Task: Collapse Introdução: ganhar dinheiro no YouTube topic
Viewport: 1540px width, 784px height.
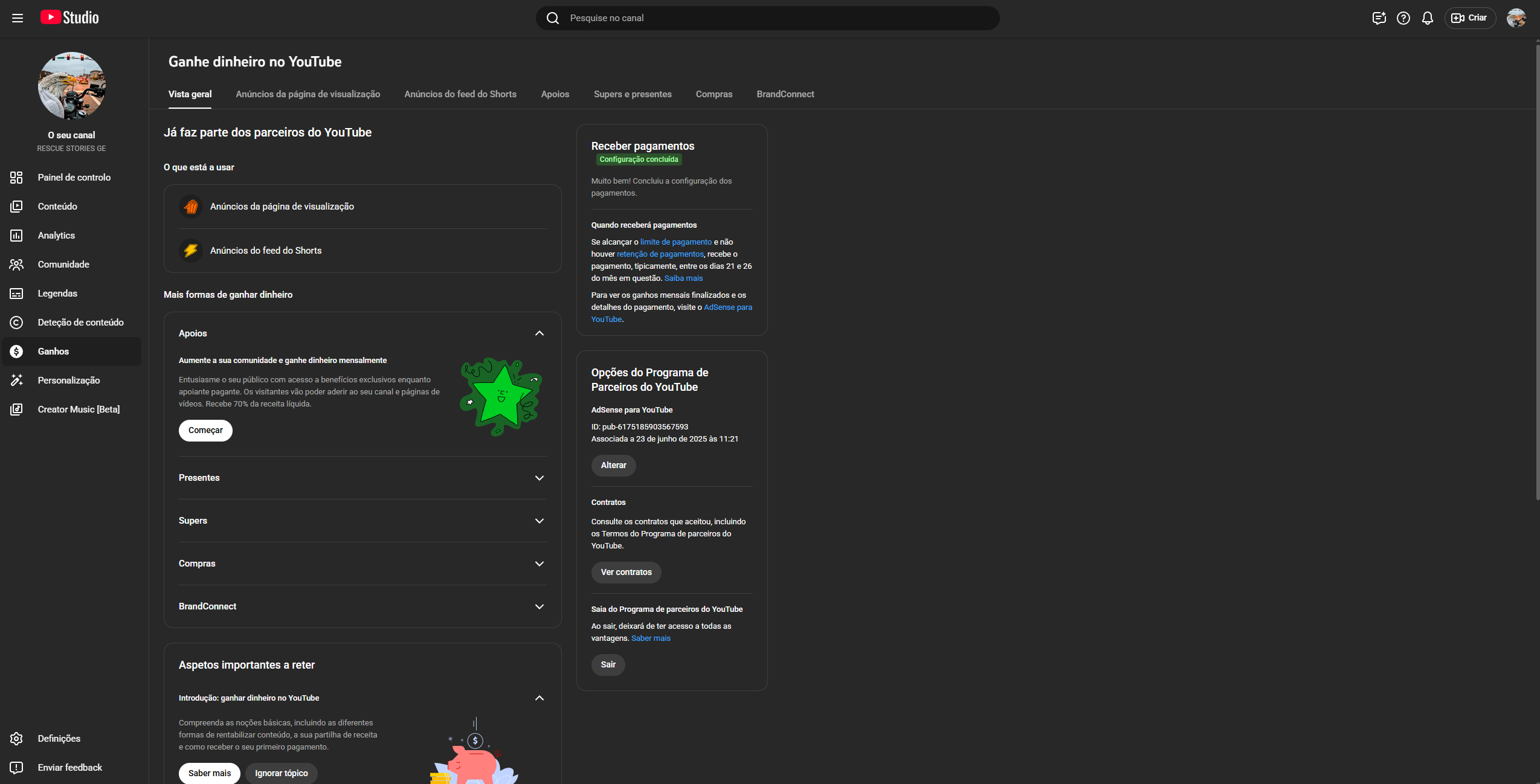Action: (x=539, y=698)
